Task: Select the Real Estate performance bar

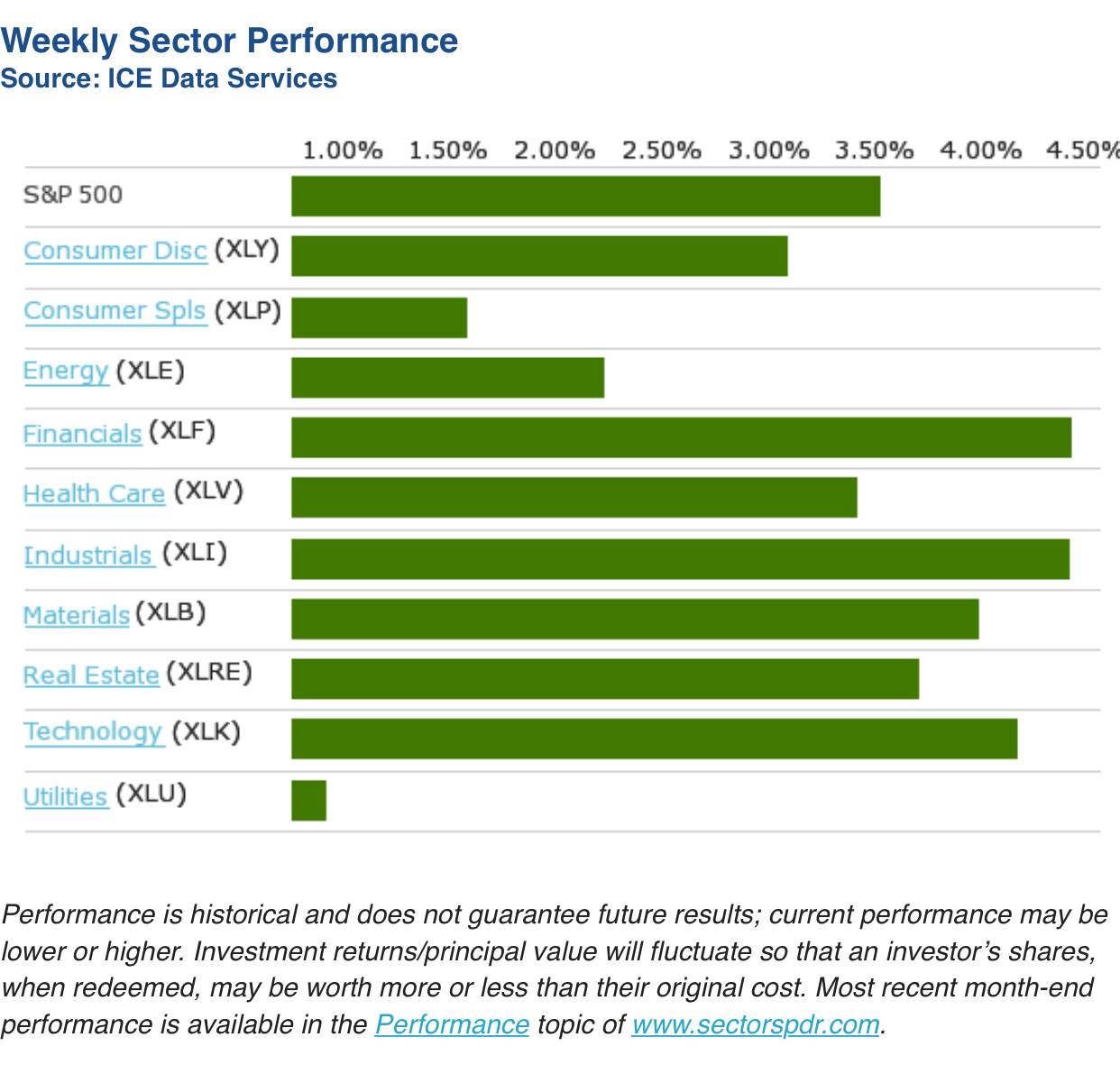Action: [604, 679]
